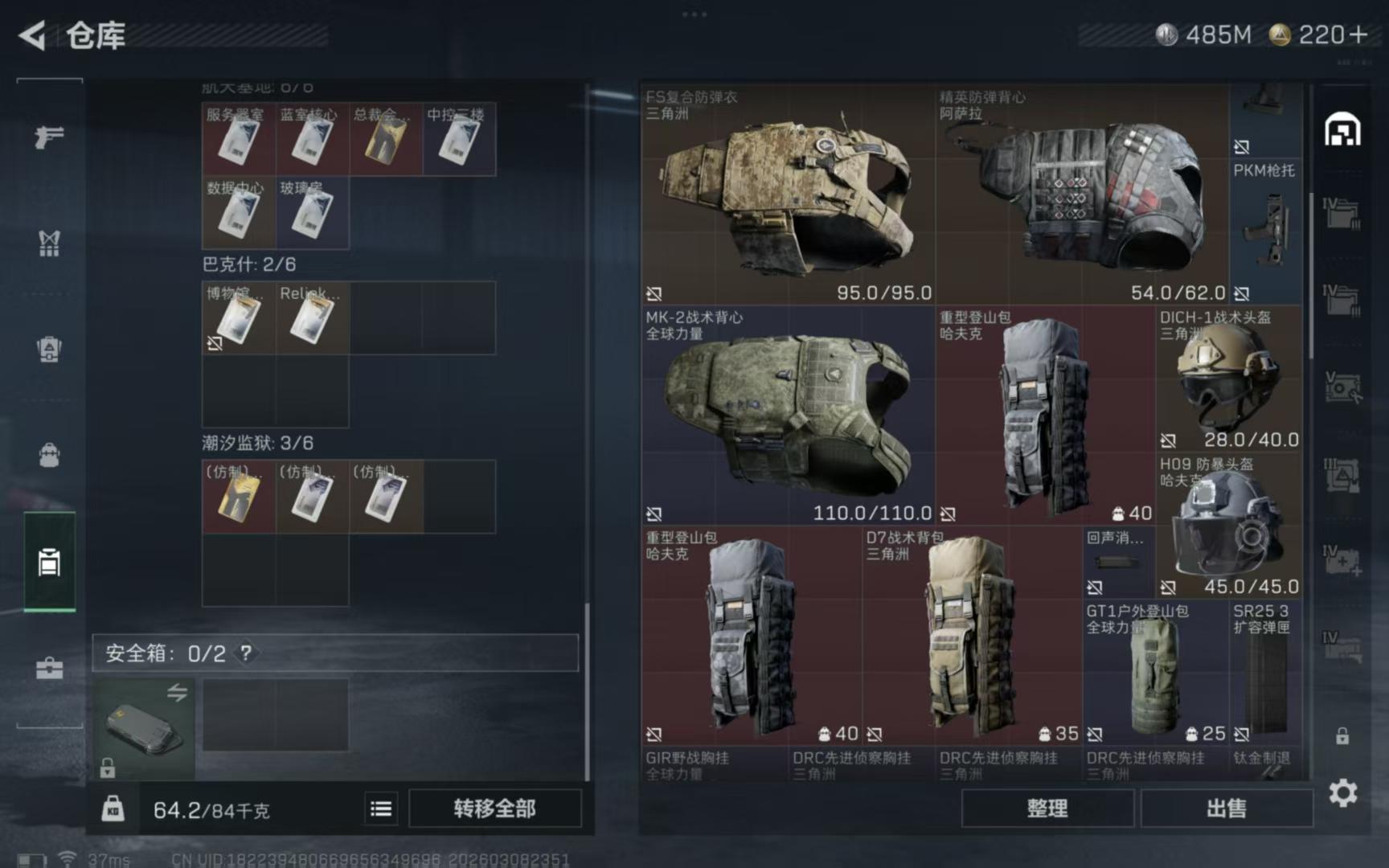
Task: Open the first IV folder storage tab
Action: (x=1342, y=213)
